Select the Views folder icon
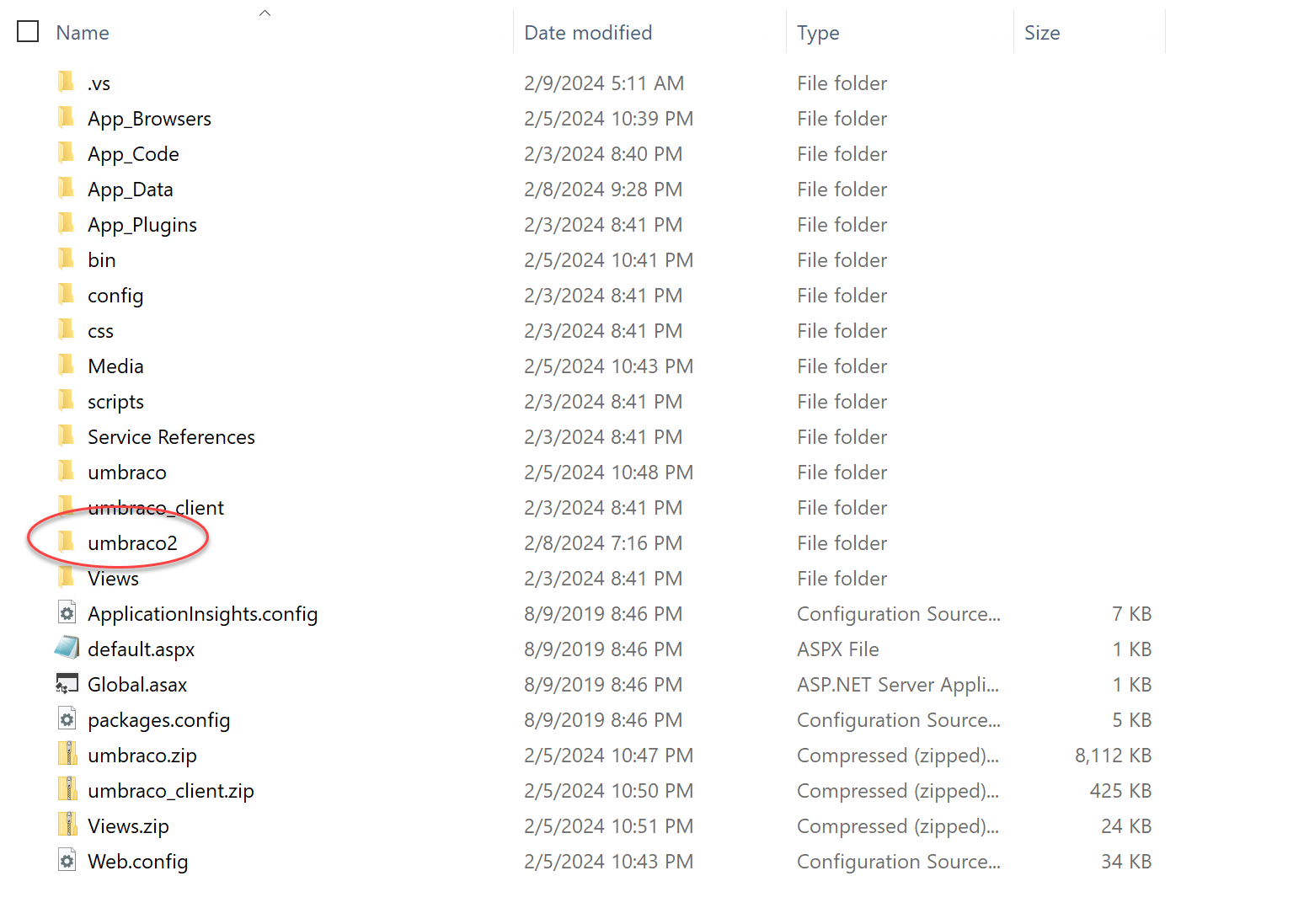The image size is (1304, 924). pyautogui.click(x=67, y=577)
